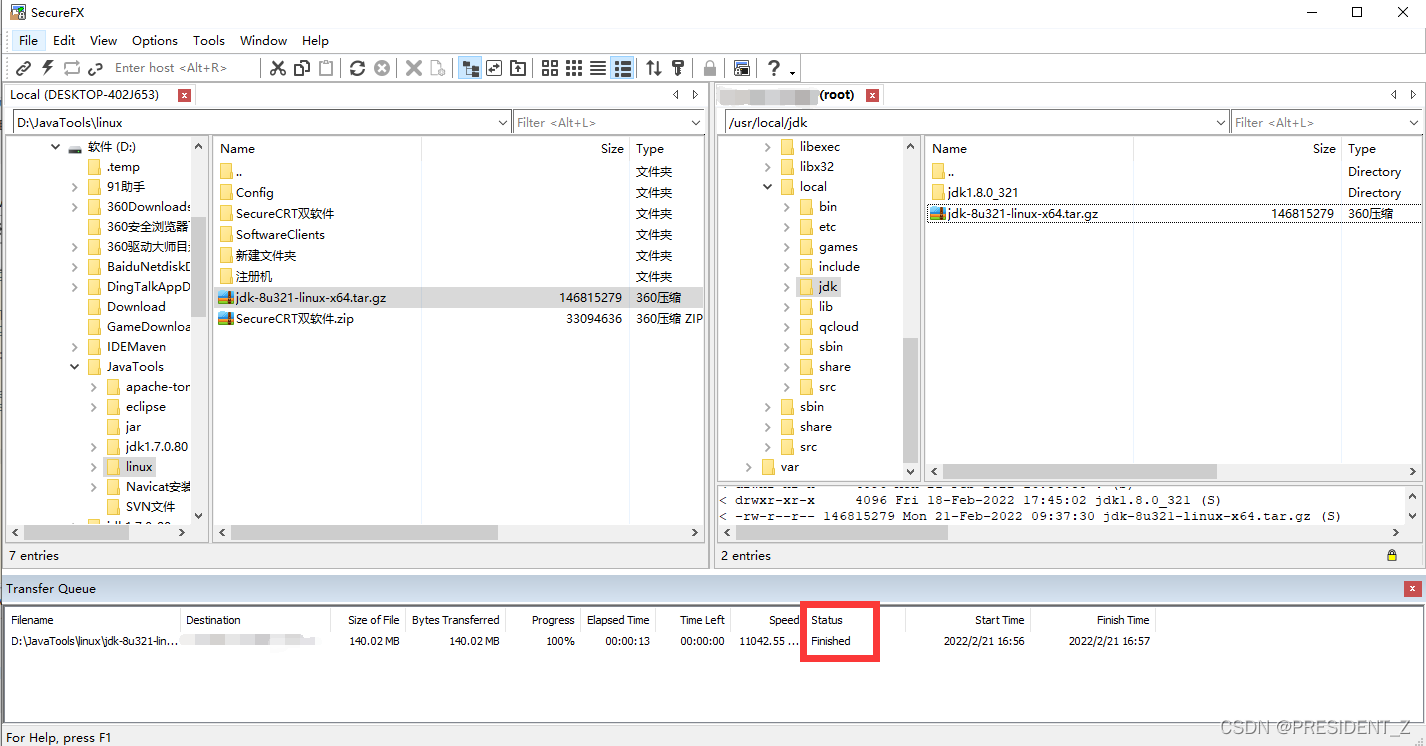Open the remote Filter dropdown arrow

[1413, 123]
